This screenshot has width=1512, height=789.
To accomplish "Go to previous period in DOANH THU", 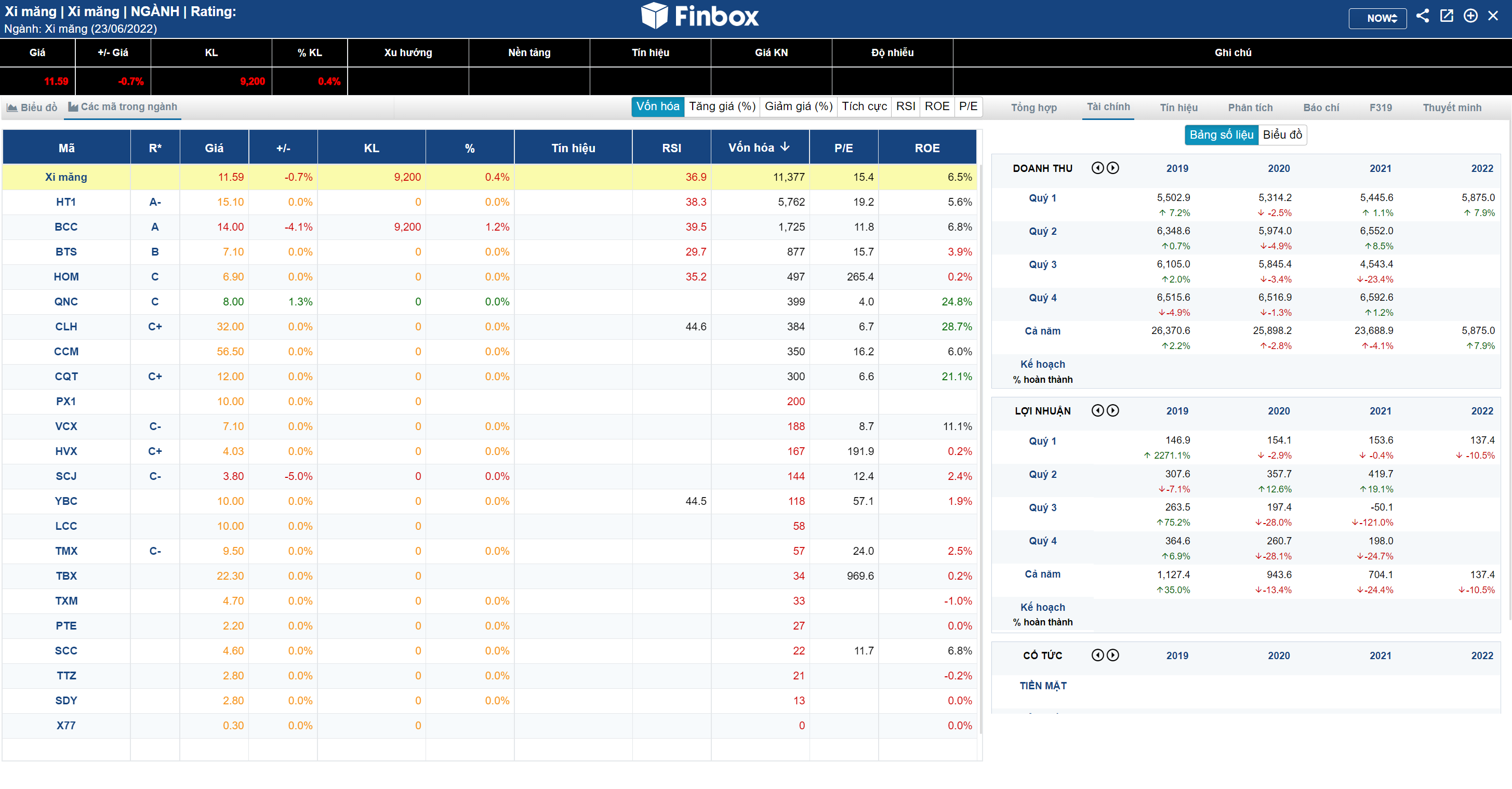I will pyautogui.click(x=1097, y=168).
